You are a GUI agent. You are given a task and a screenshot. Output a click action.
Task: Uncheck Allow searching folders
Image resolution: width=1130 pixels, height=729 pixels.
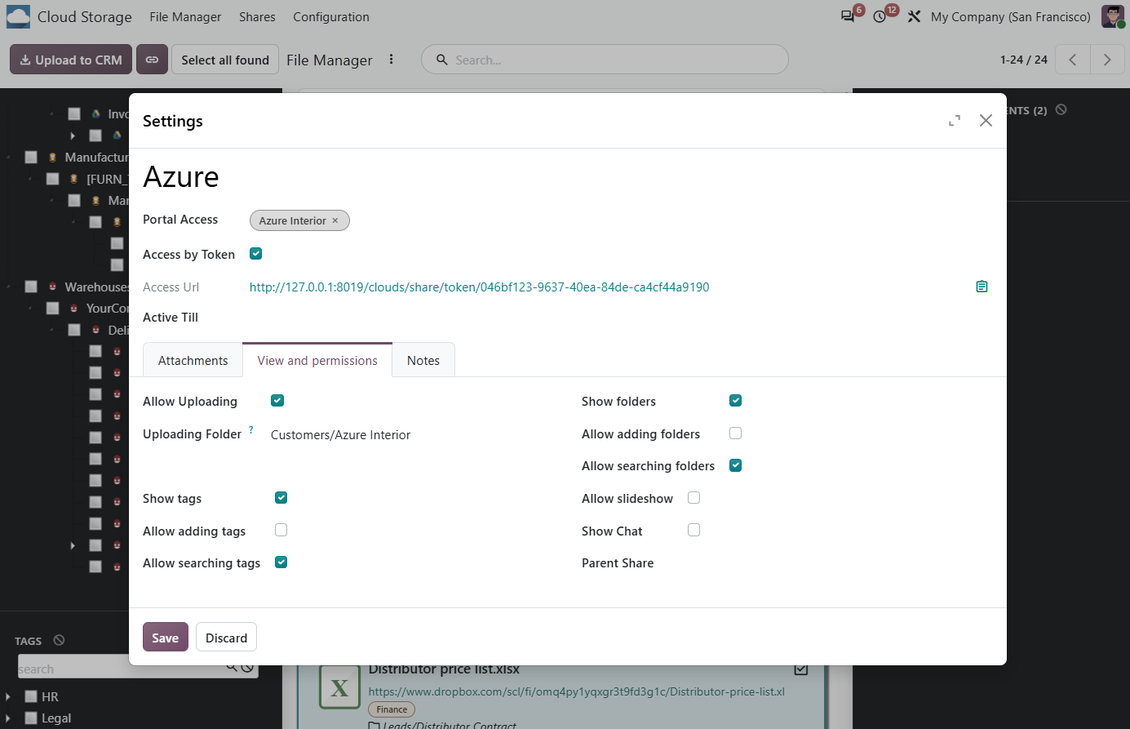pos(735,465)
